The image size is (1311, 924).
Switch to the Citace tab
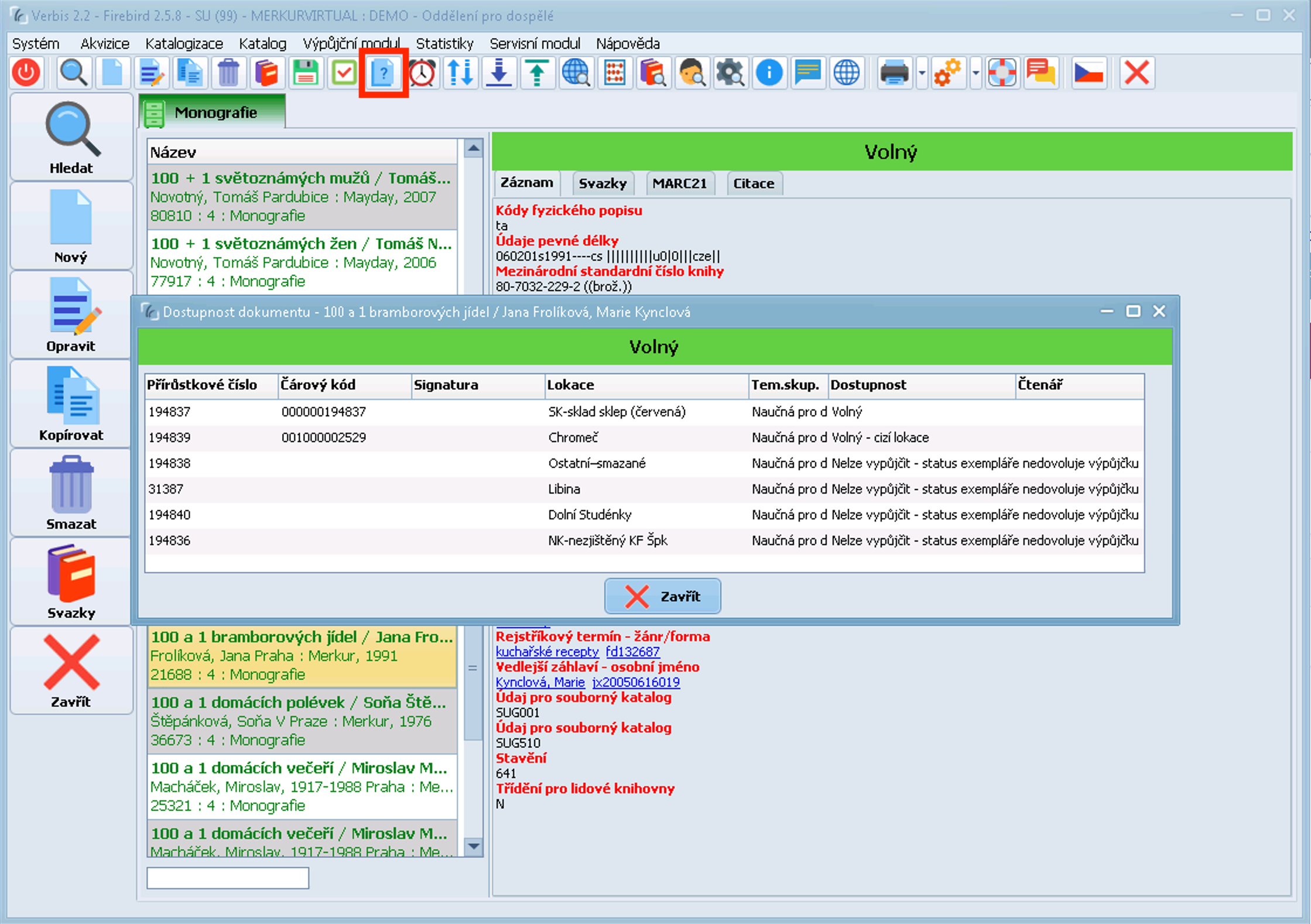[754, 183]
